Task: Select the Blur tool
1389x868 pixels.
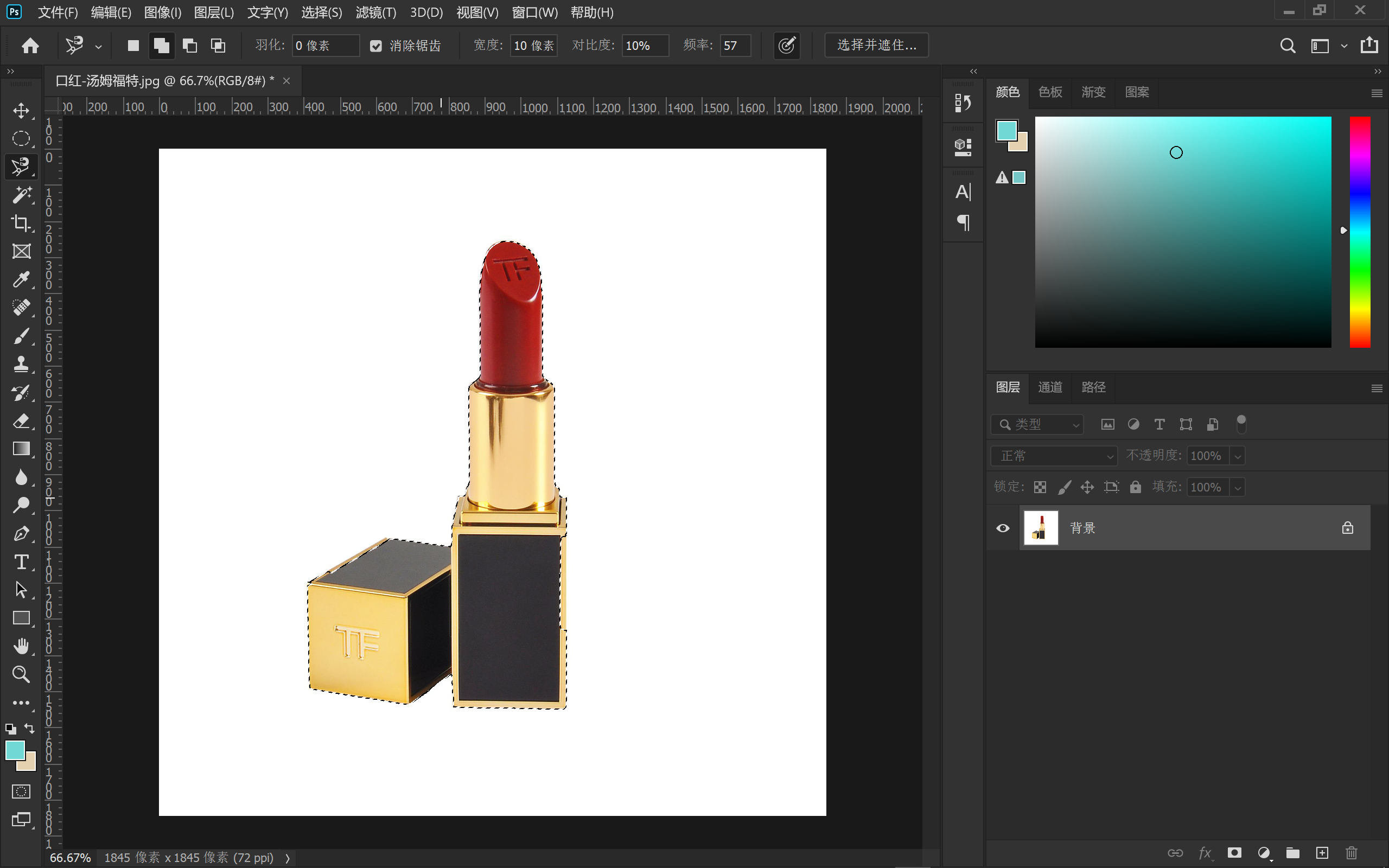Action: 21,477
